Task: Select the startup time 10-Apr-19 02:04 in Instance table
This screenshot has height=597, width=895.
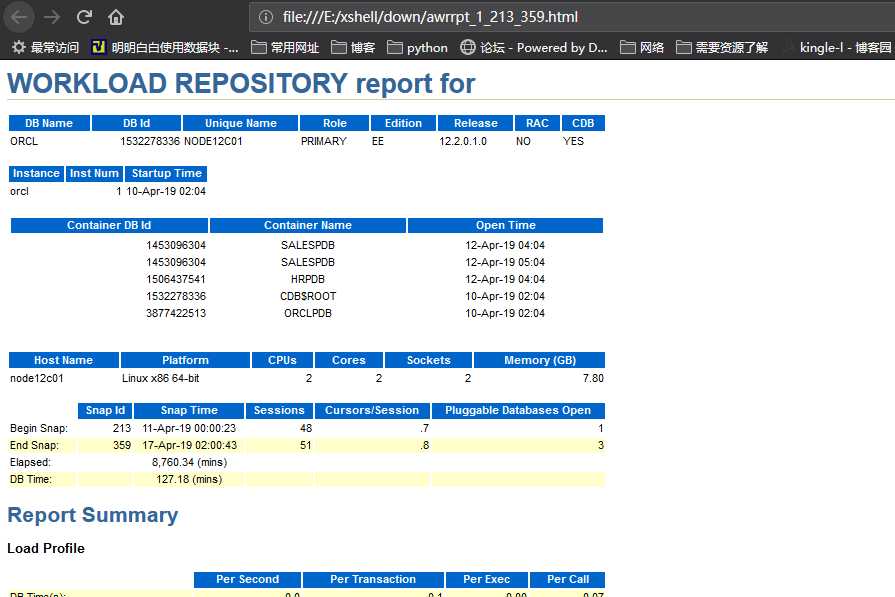Action: 166,191
